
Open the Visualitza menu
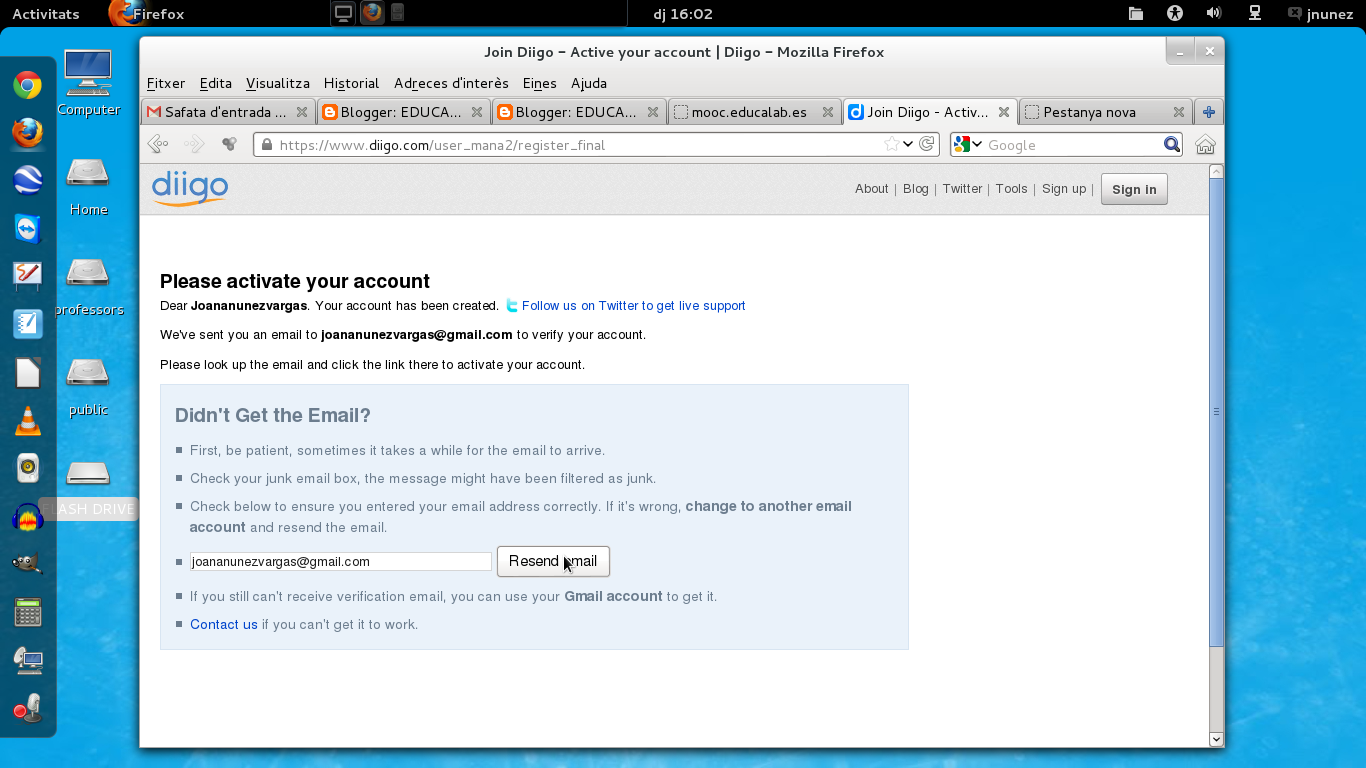point(278,83)
